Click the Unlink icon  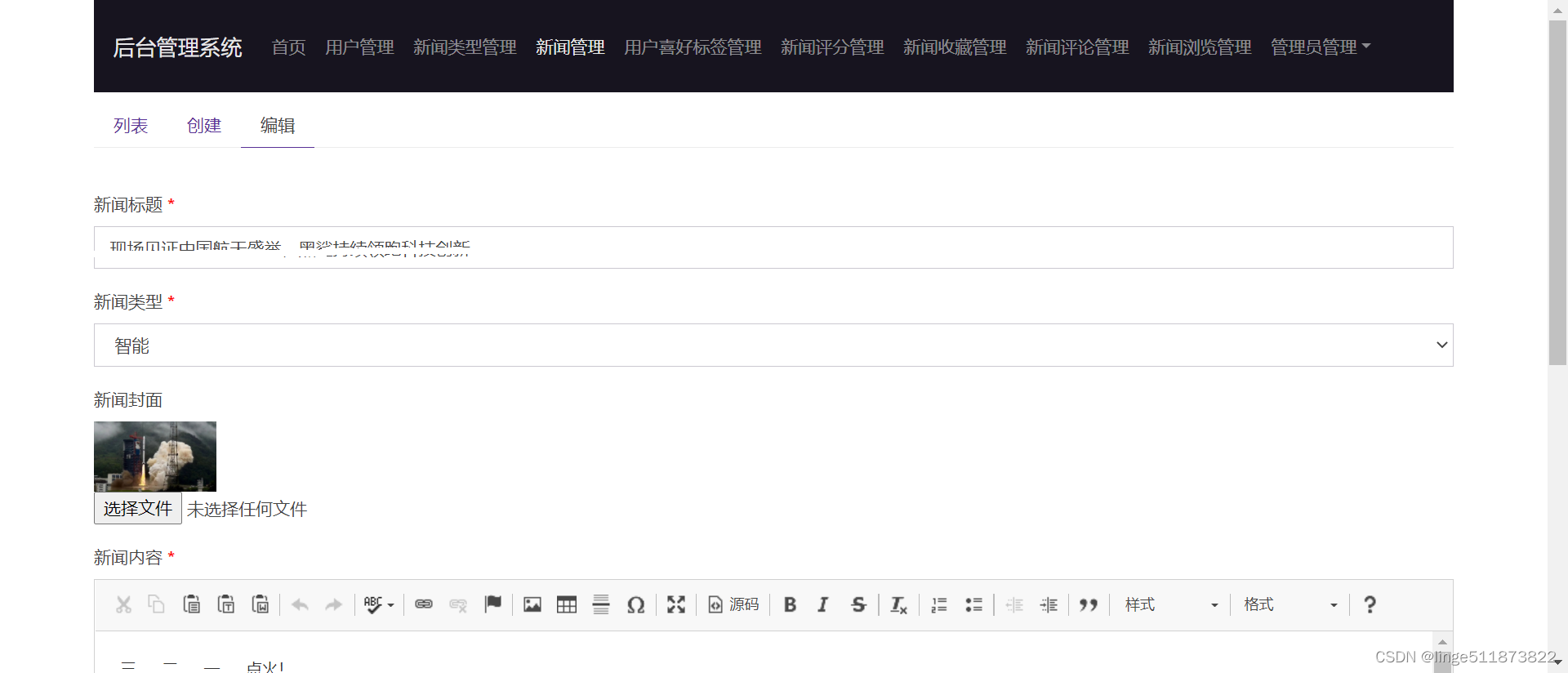tap(458, 604)
